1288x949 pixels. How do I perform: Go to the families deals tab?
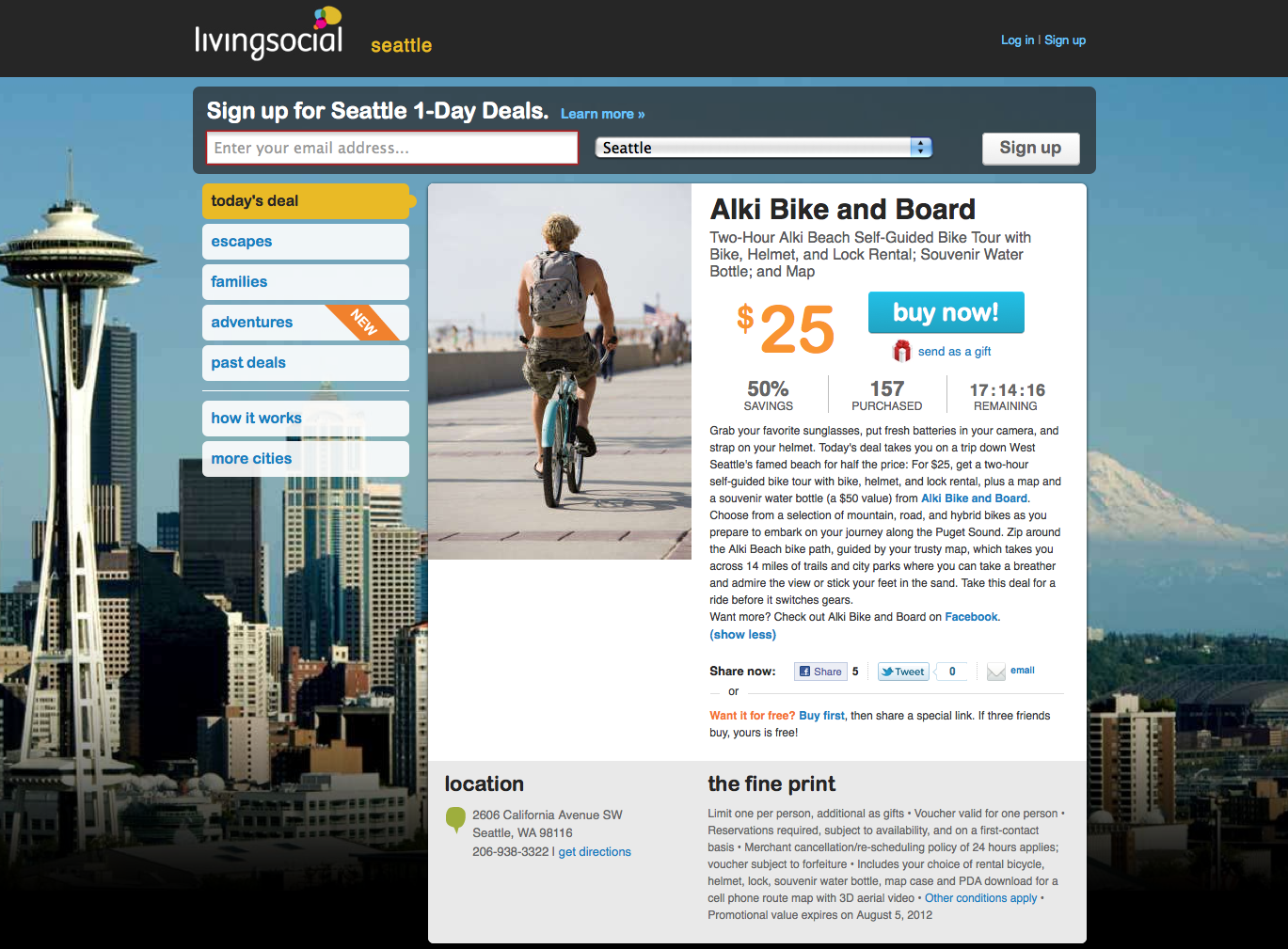click(x=306, y=282)
